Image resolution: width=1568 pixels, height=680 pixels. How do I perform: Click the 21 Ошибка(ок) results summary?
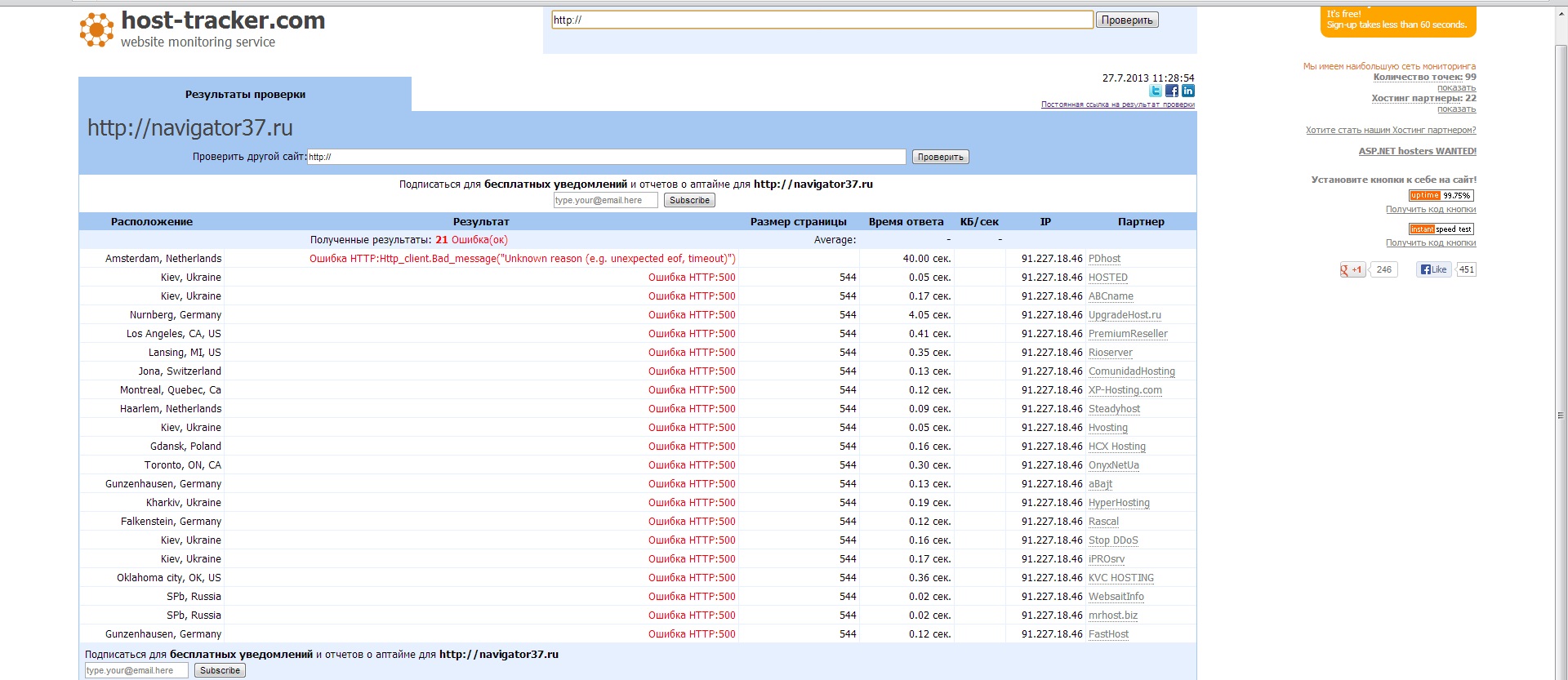point(471,240)
